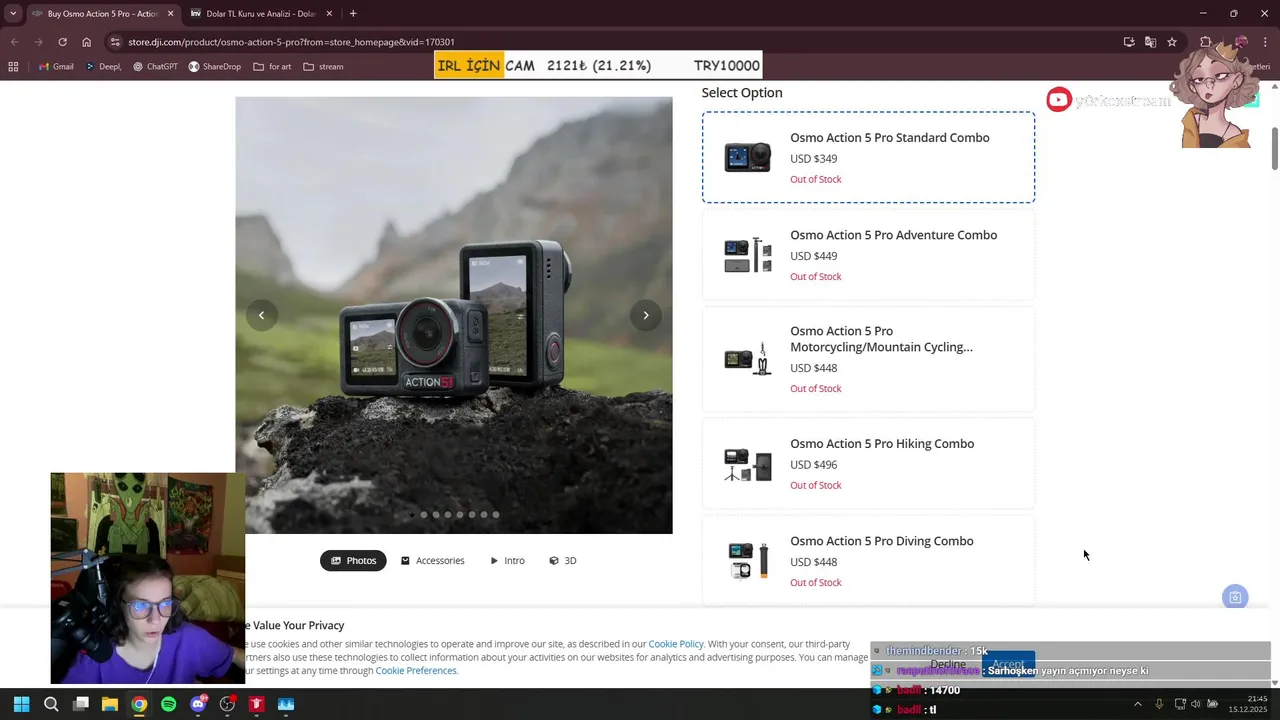Screen dimensions: 1280x720
Task: Open the translate page icon in the address bar
Action: click(1150, 42)
